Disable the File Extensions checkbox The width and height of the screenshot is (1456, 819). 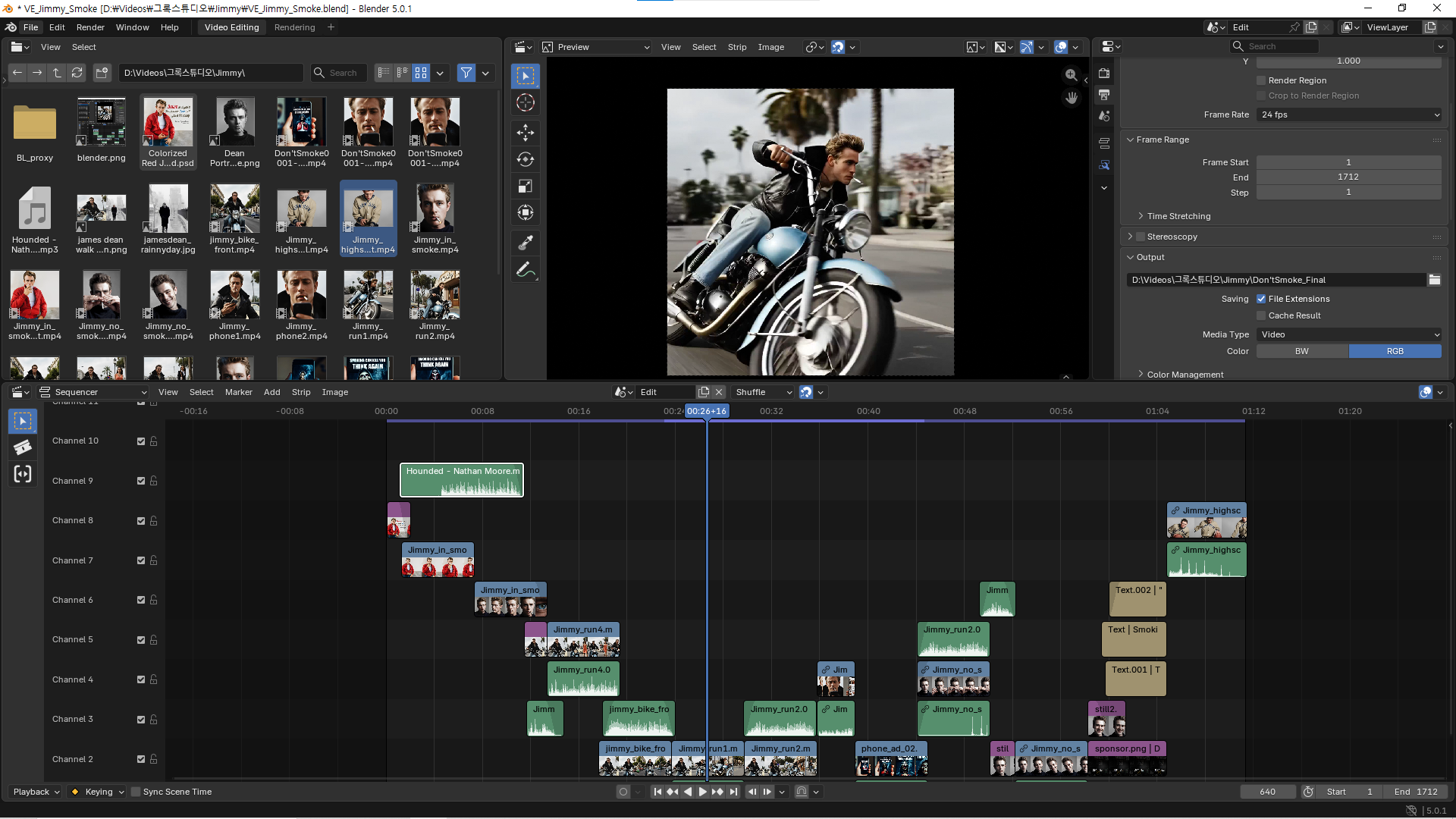[x=1261, y=299]
